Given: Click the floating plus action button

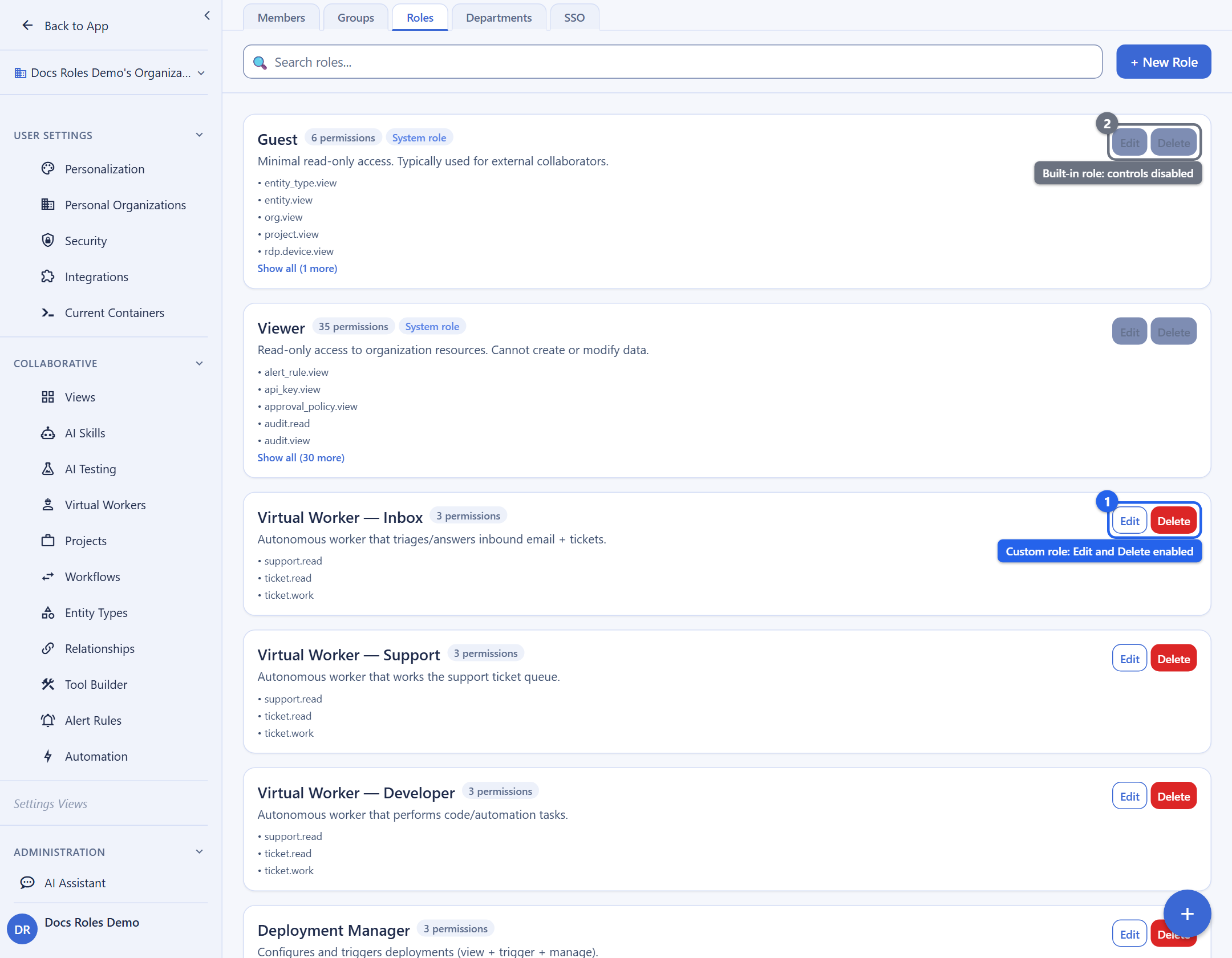Looking at the screenshot, I should 1188,914.
